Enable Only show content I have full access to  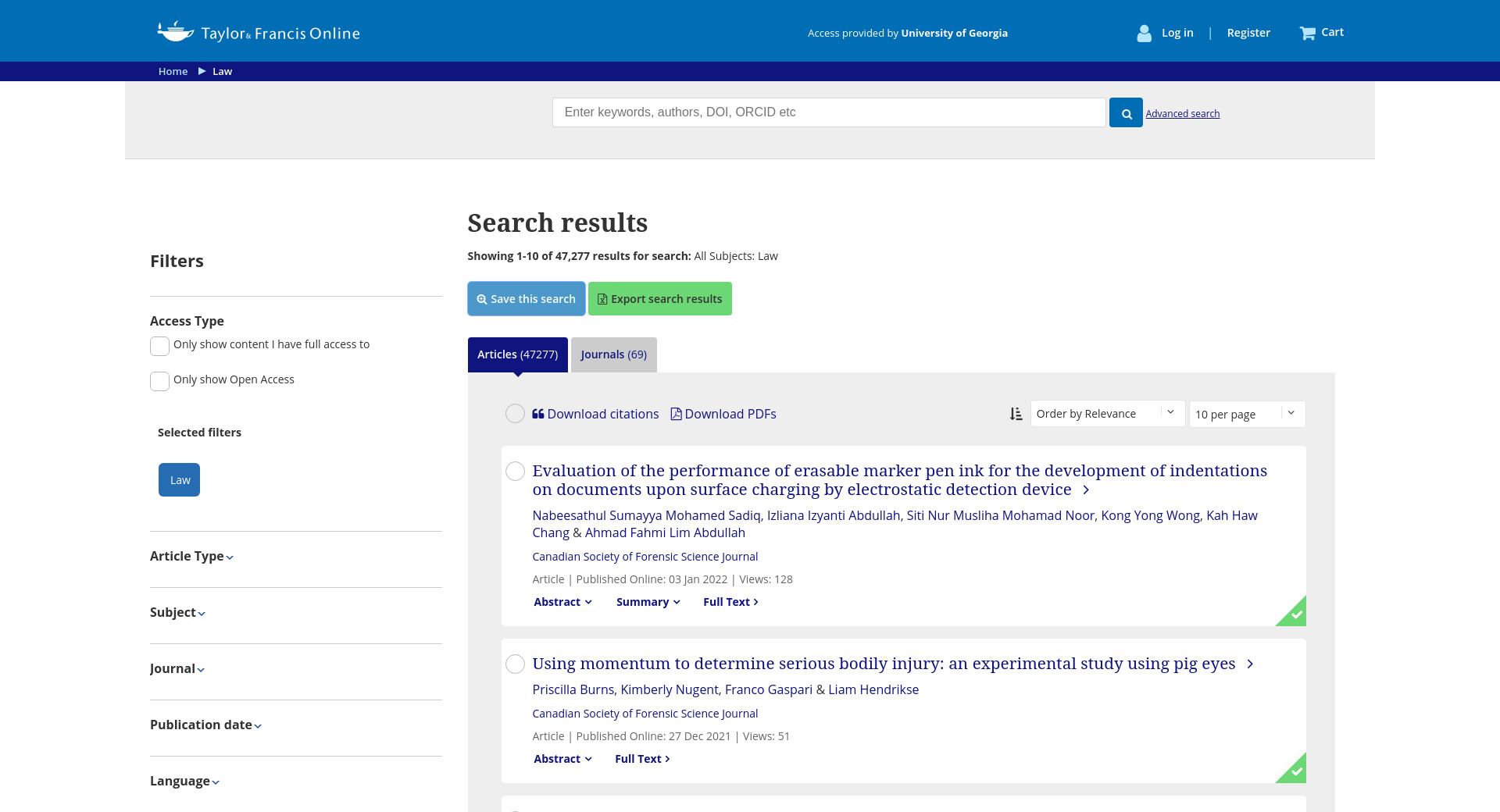pyautogui.click(x=159, y=346)
